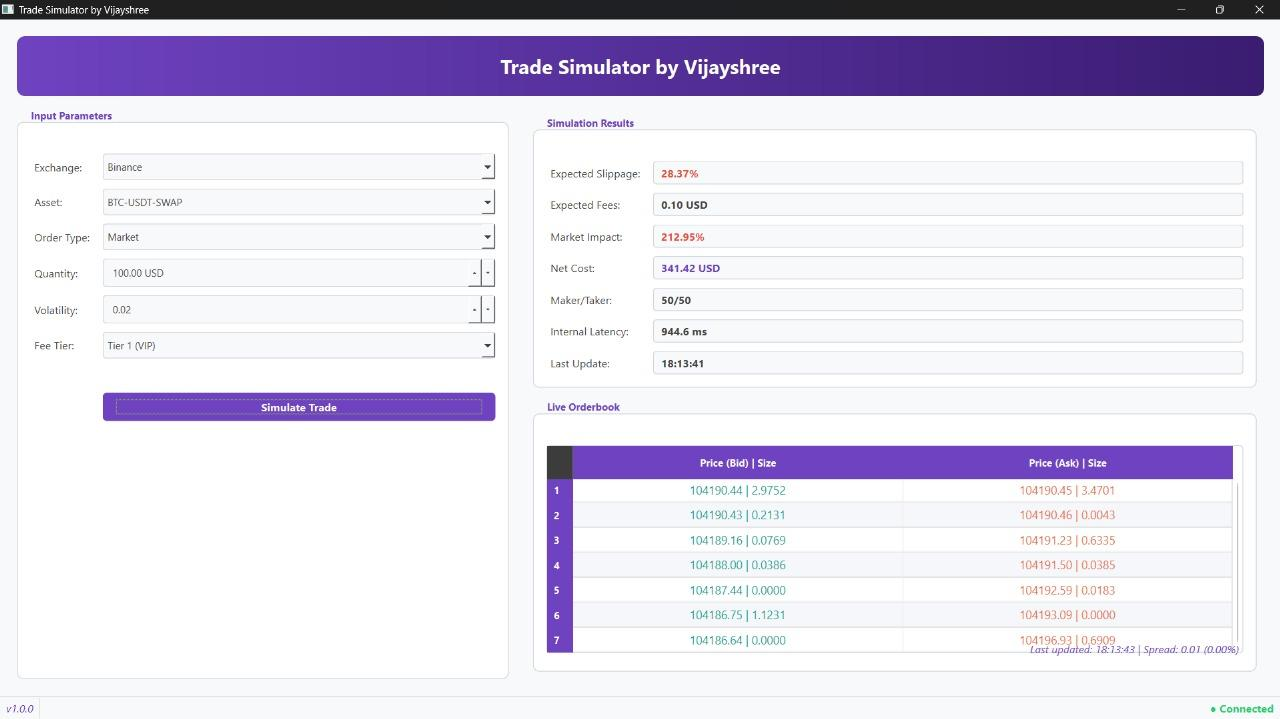Increase Quantity with the up stepper arrow

tap(475, 273)
